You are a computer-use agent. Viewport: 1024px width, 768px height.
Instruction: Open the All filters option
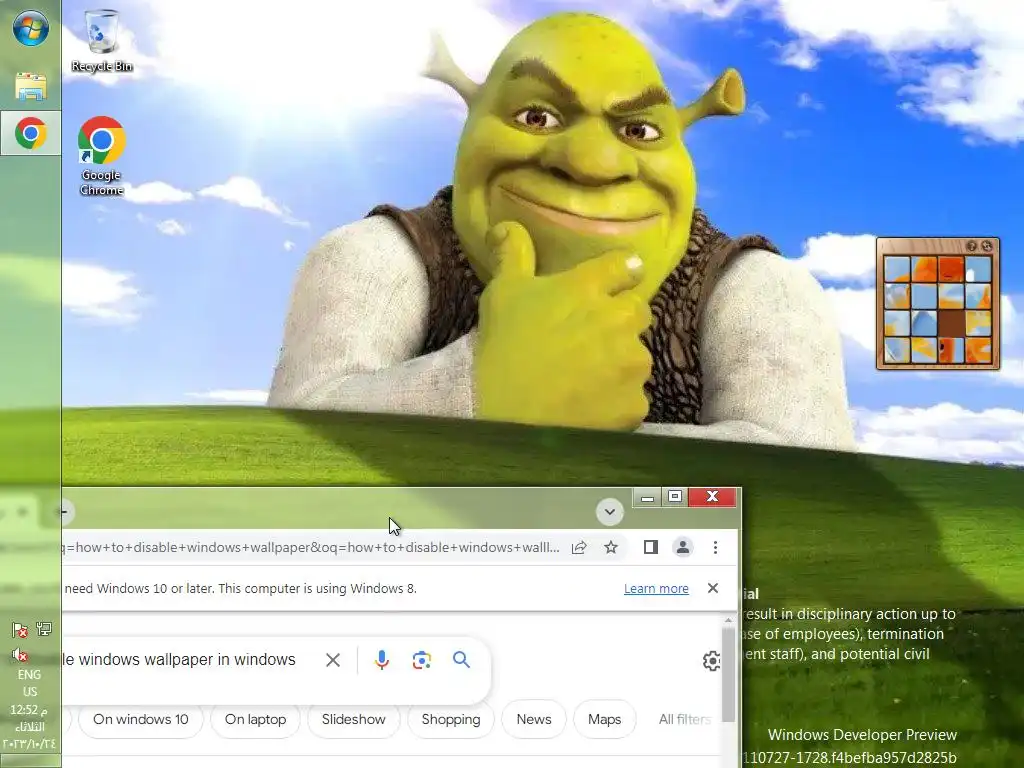tap(684, 719)
